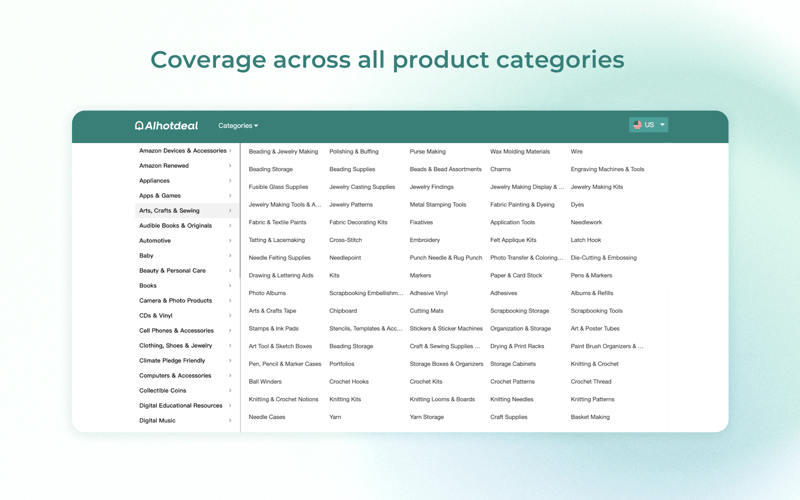Image resolution: width=800 pixels, height=500 pixels.
Task: Select Arts, Crafts & Sewing category
Action: [186, 210]
